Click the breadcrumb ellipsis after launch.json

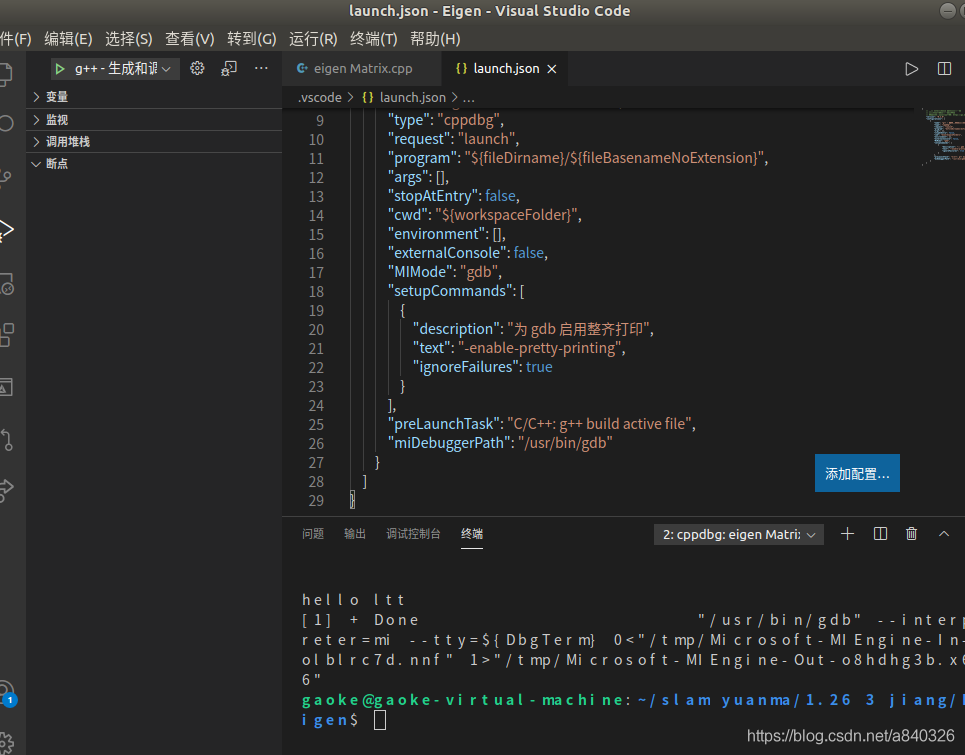[x=469, y=98]
